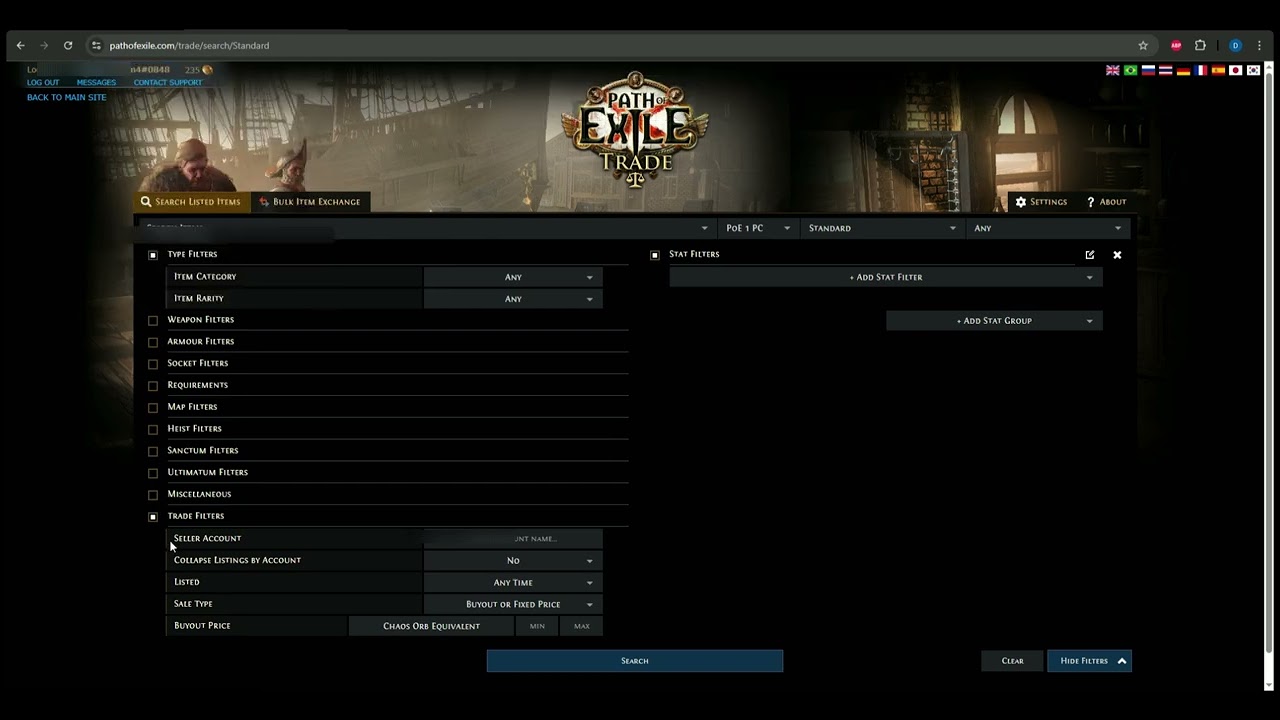Open the About help page
This screenshot has width=1280, height=720.
(x=1106, y=202)
